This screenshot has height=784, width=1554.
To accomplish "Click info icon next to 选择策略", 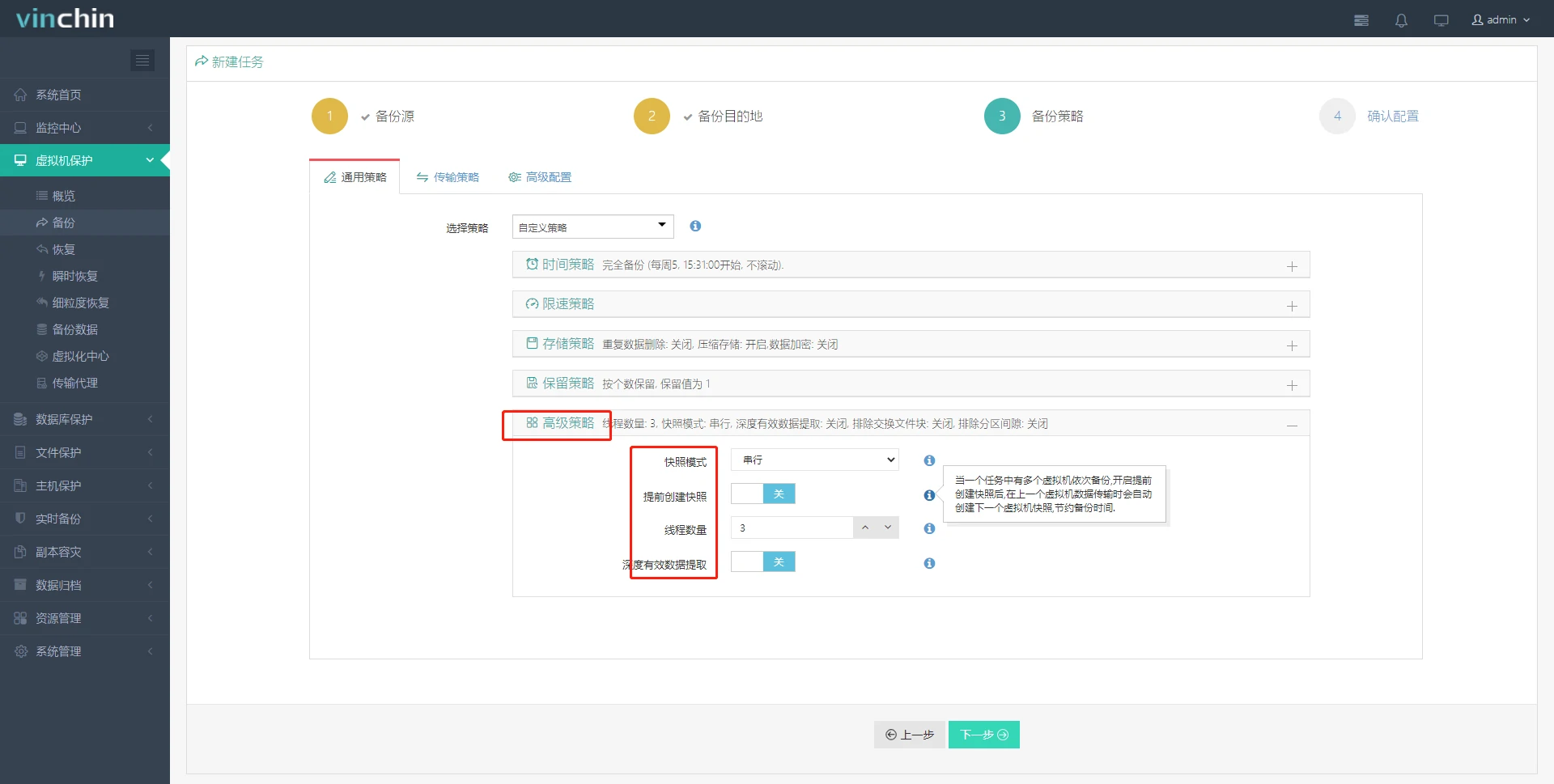I will [x=695, y=226].
